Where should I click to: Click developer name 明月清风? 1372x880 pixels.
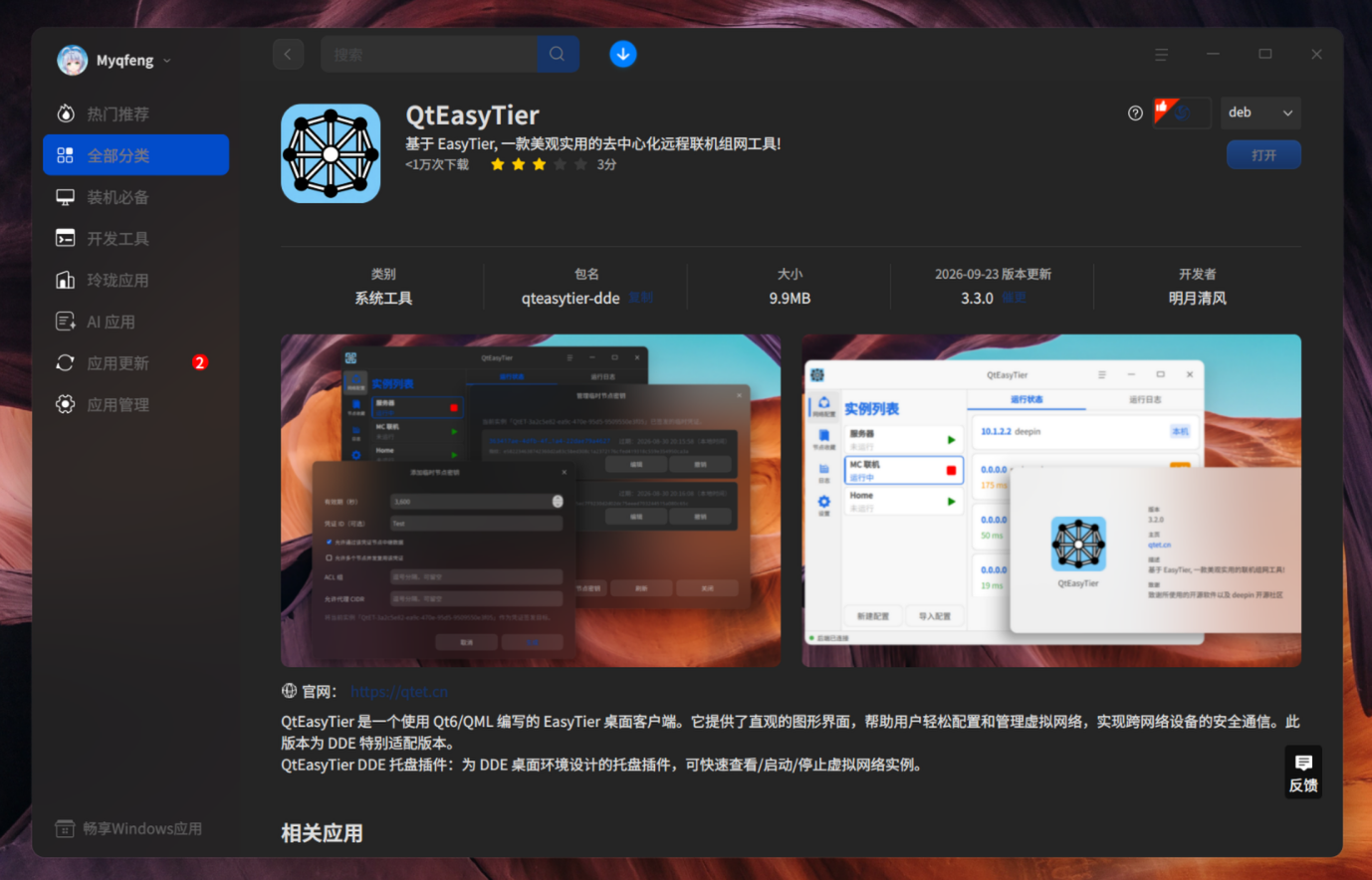coord(1197,298)
